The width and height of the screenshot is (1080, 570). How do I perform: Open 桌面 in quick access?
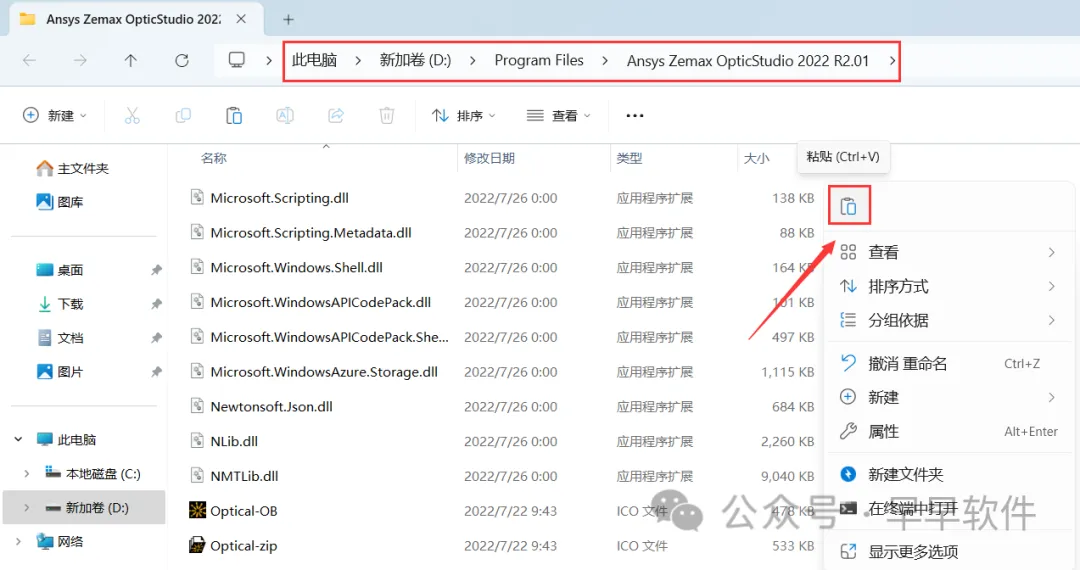pos(59,270)
